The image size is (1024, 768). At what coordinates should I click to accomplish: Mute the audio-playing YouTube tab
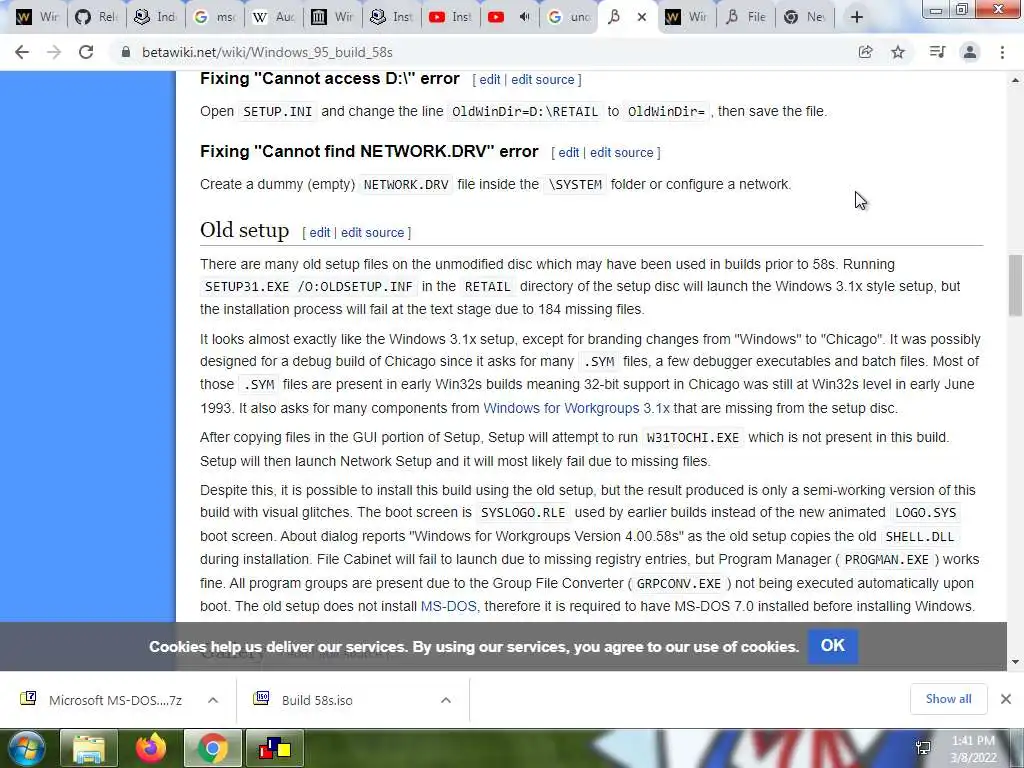[524, 17]
